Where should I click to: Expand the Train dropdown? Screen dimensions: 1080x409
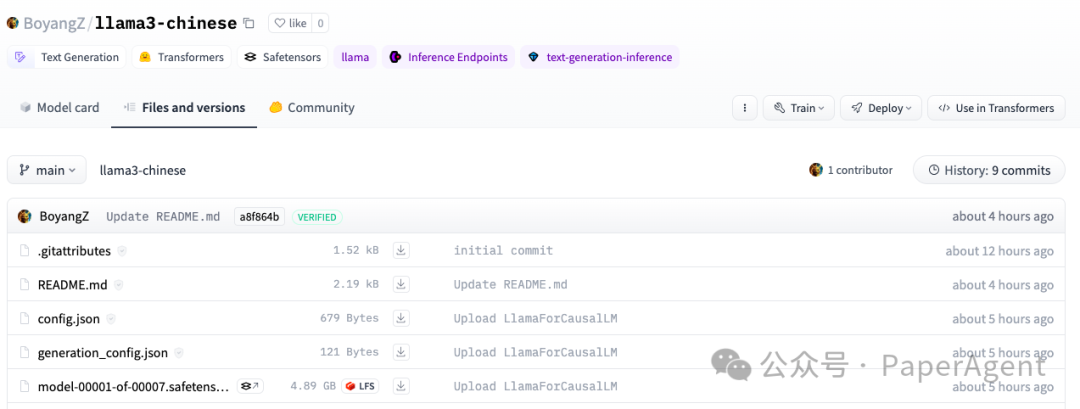799,108
